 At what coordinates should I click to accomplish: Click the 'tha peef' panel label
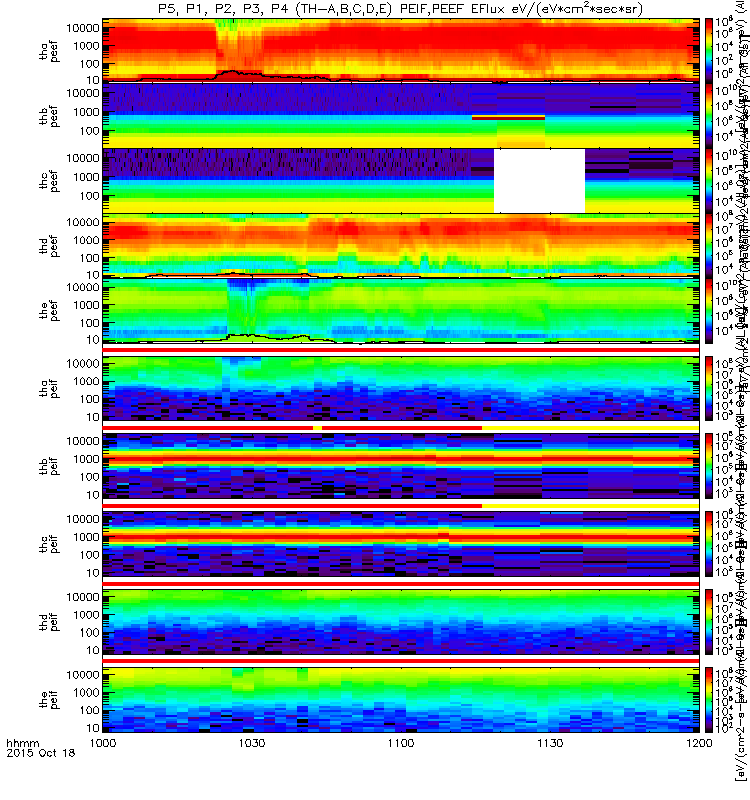(49, 51)
